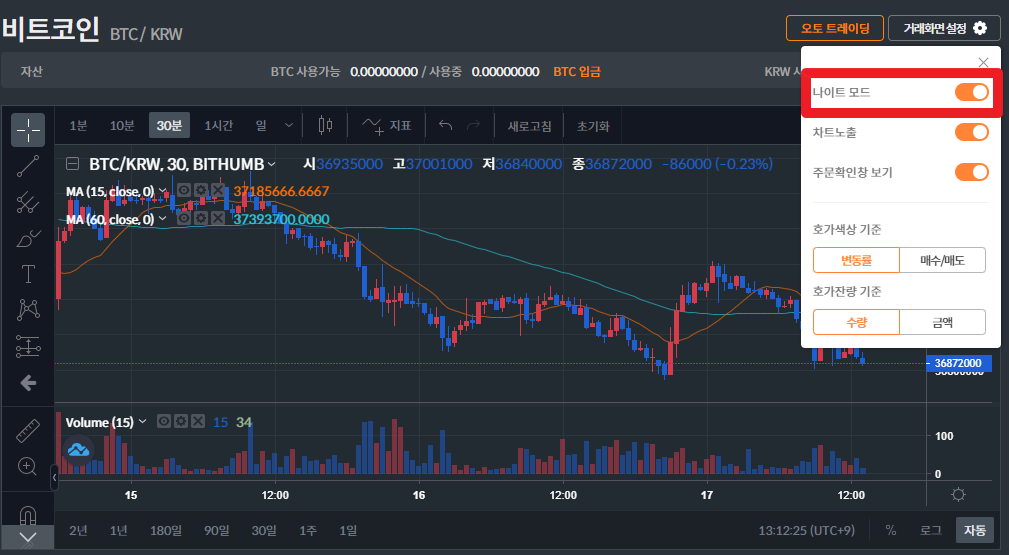The image size is (1009, 555).
Task: Select 금액 for order book quantity basis
Action: [942, 322]
